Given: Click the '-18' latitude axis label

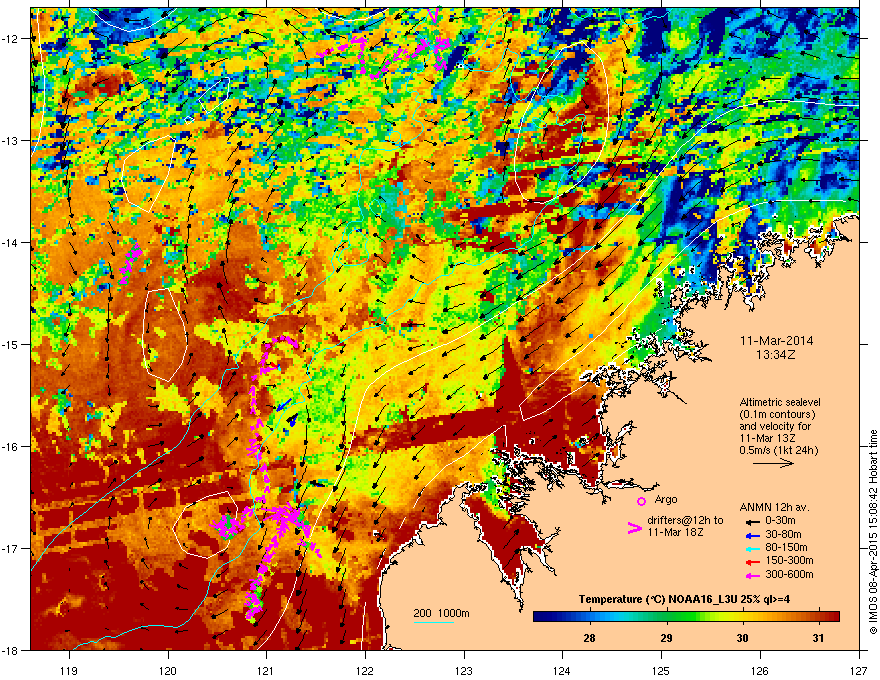Looking at the screenshot, I should [11, 650].
